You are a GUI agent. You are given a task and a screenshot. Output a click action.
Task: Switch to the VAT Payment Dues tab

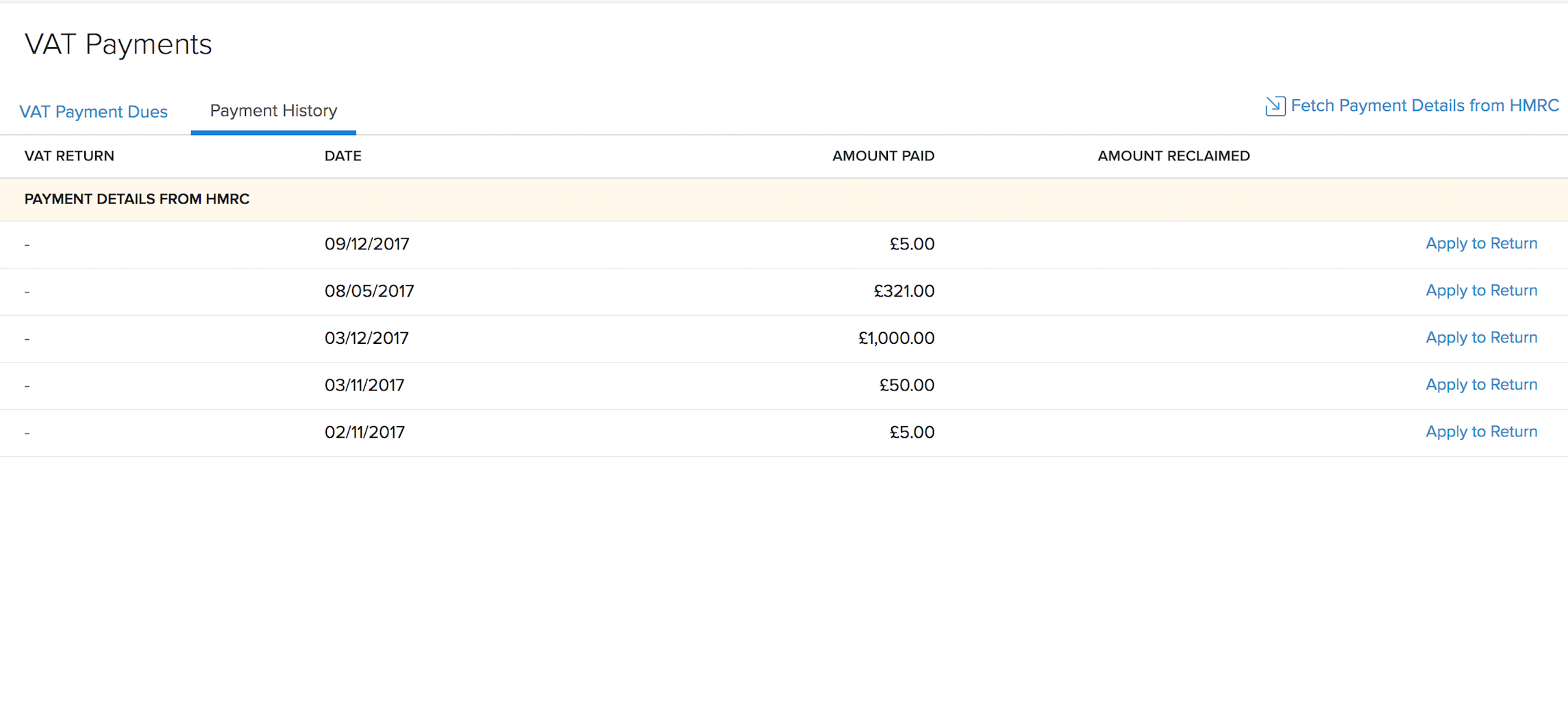[x=94, y=111]
